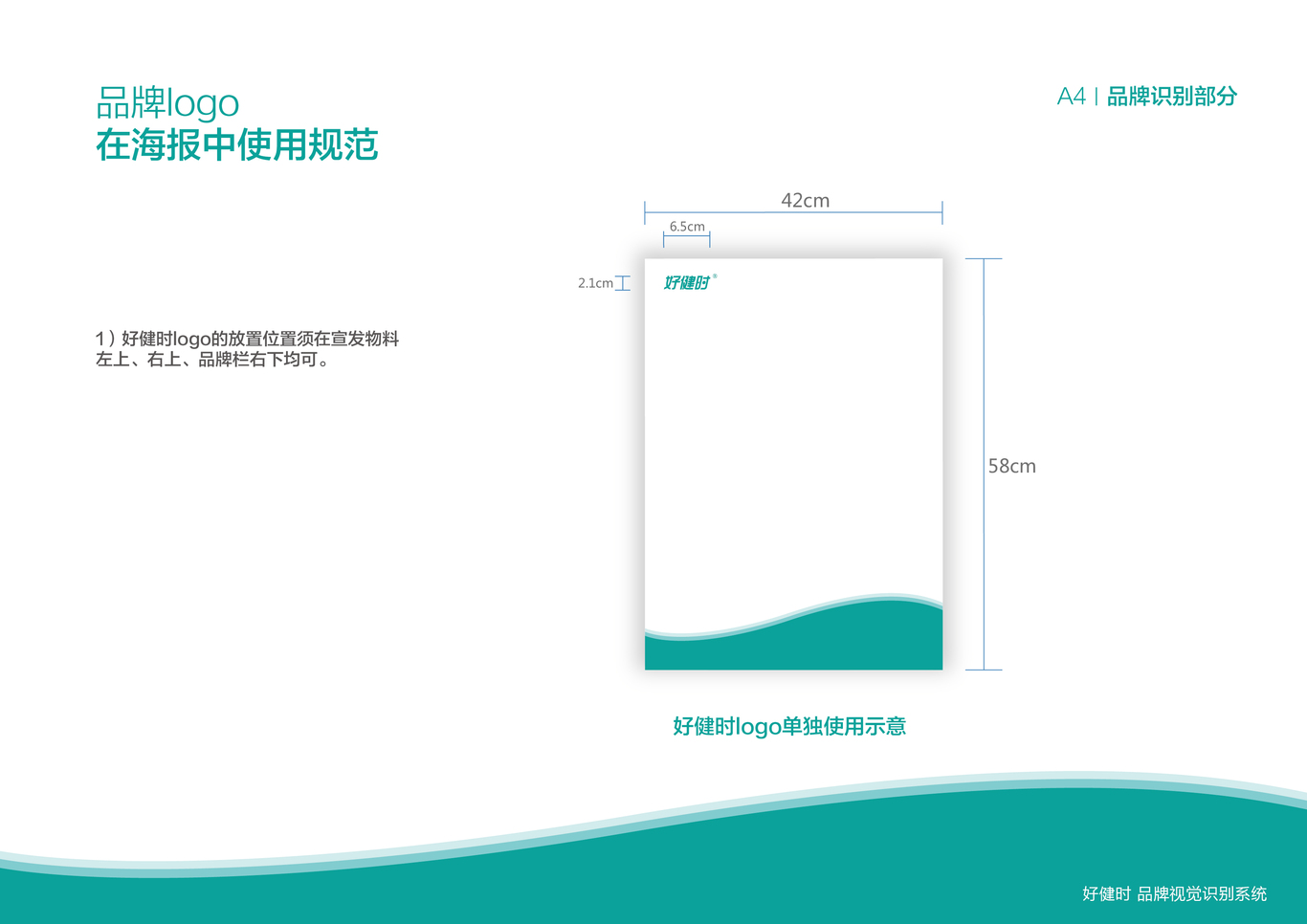Click the footer text 好健时 品牌视觉识别系统

[x=1175, y=893]
